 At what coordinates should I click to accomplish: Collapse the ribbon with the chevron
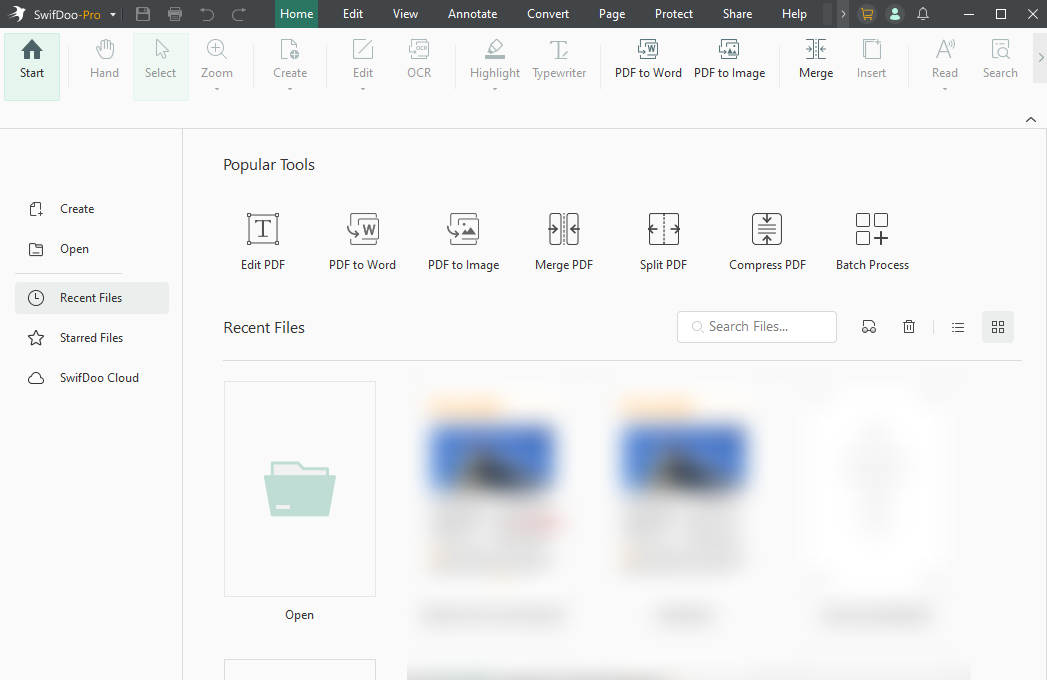[1030, 119]
